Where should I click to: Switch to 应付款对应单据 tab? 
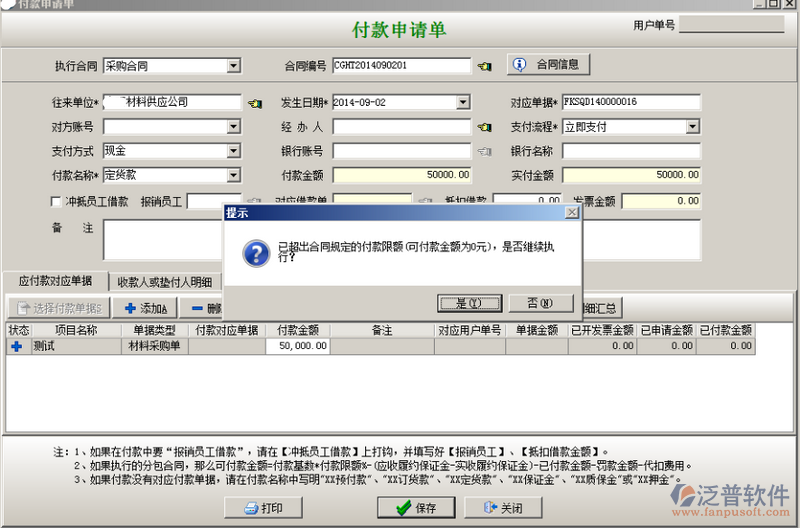pyautogui.click(x=55, y=281)
